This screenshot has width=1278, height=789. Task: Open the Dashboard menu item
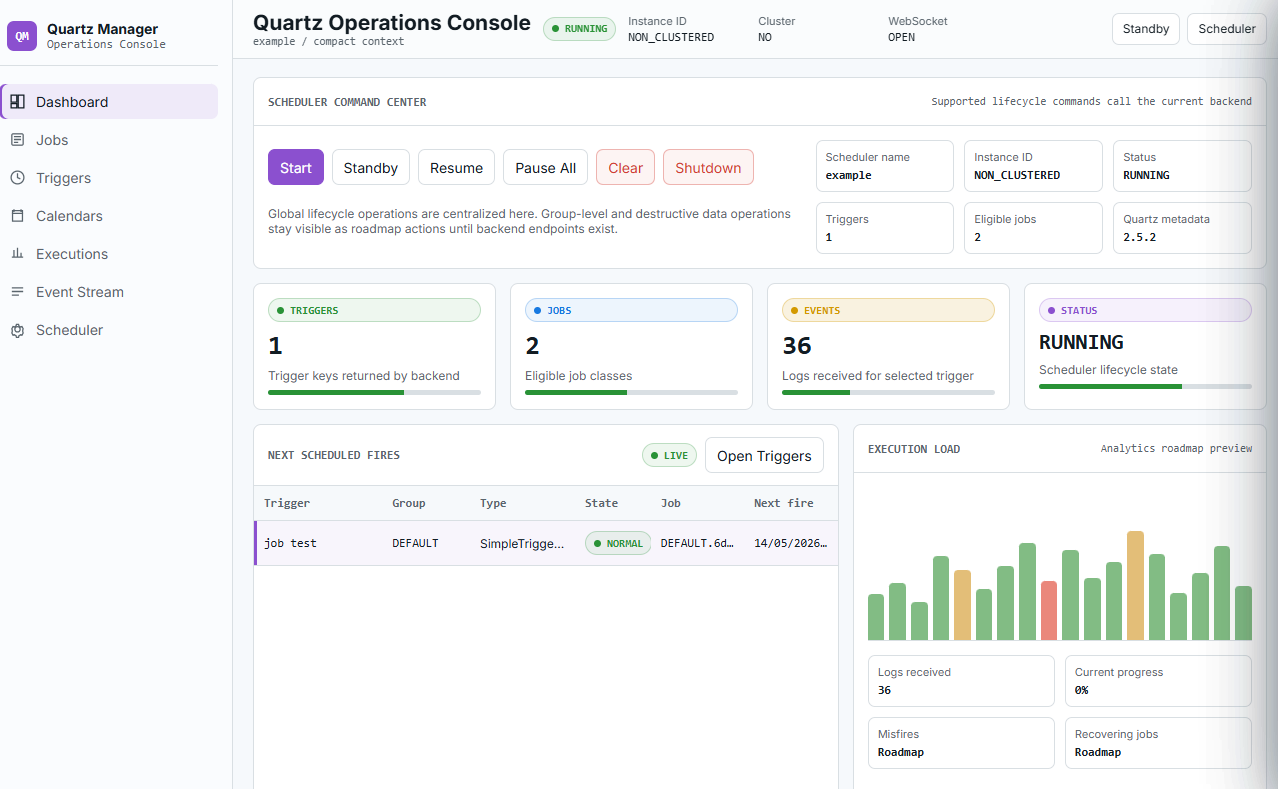(x=109, y=102)
